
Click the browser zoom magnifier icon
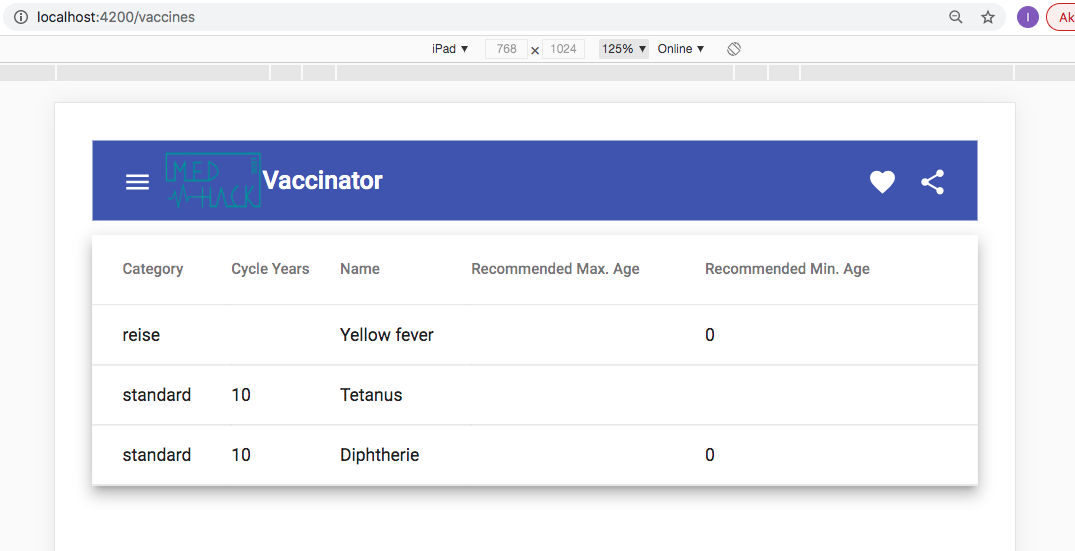[956, 17]
